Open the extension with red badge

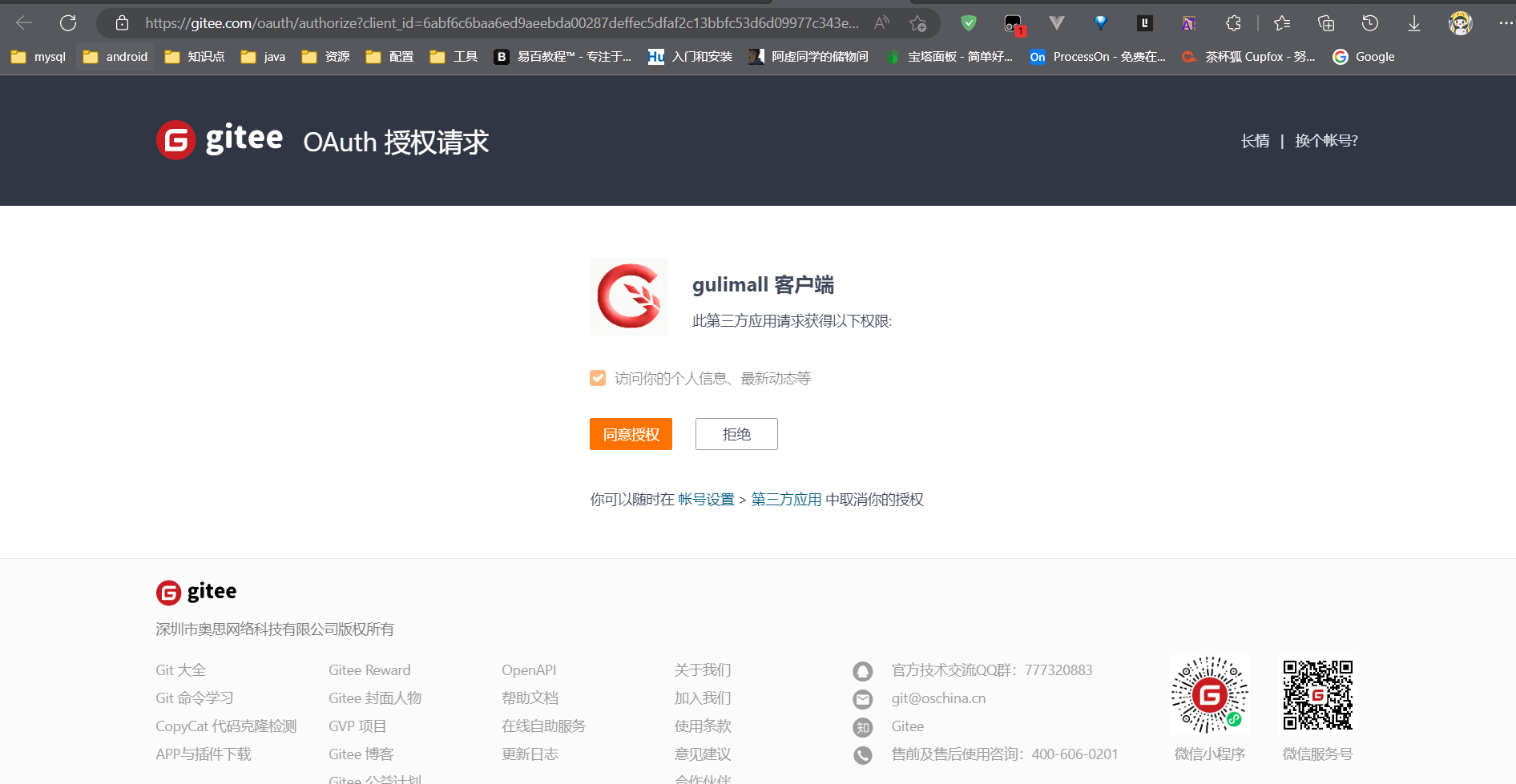pos(1014,25)
